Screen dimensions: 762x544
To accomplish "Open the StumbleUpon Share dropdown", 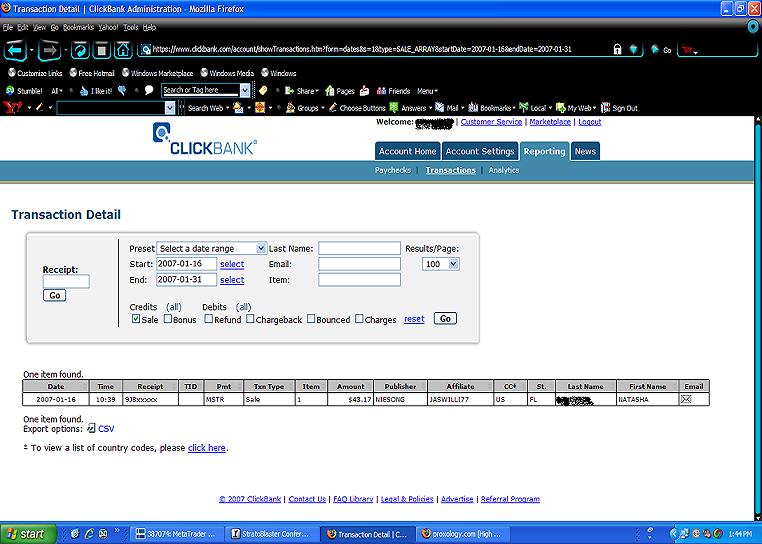I will [x=301, y=91].
